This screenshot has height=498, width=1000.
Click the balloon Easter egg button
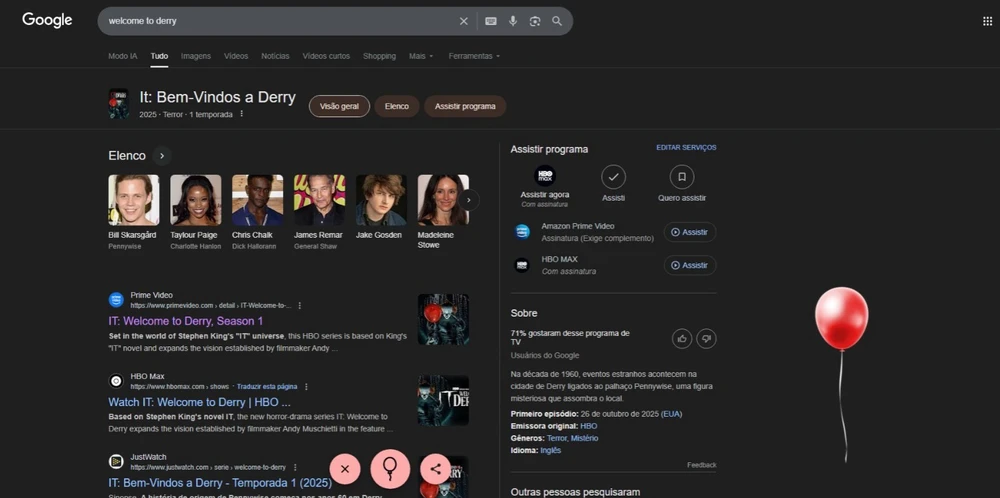390,467
